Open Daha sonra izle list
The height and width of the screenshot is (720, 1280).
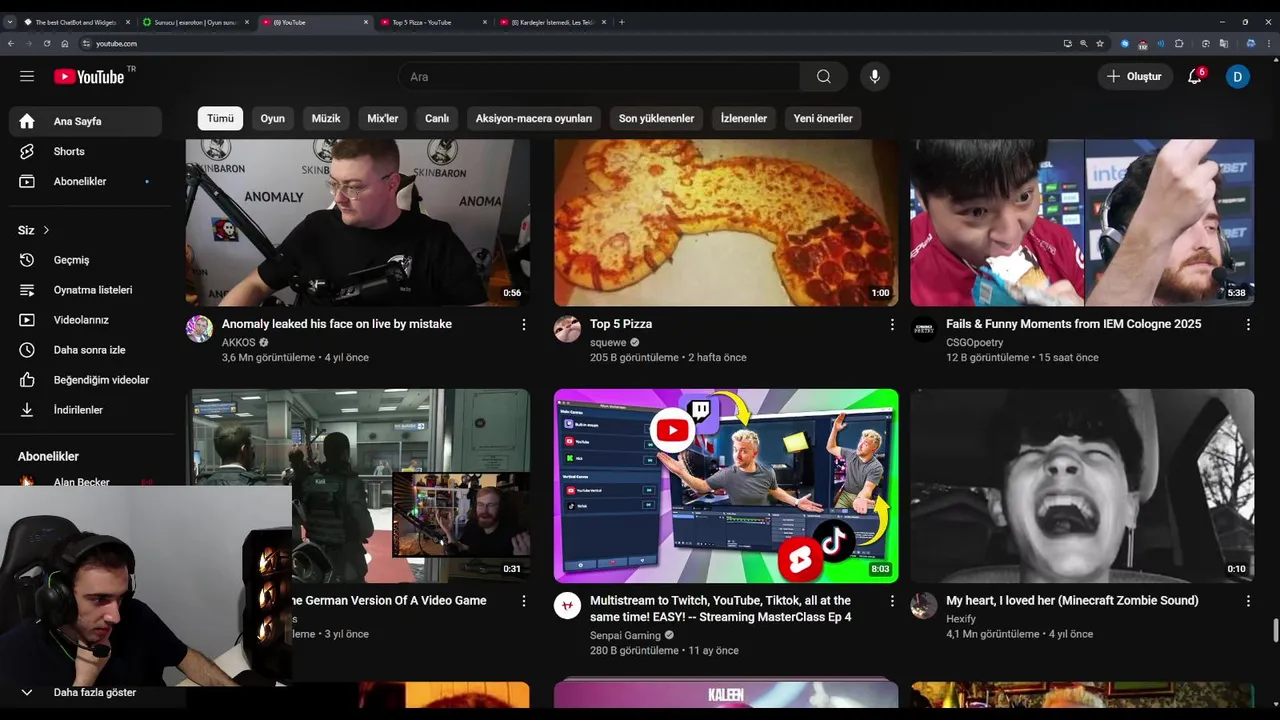click(x=86, y=350)
